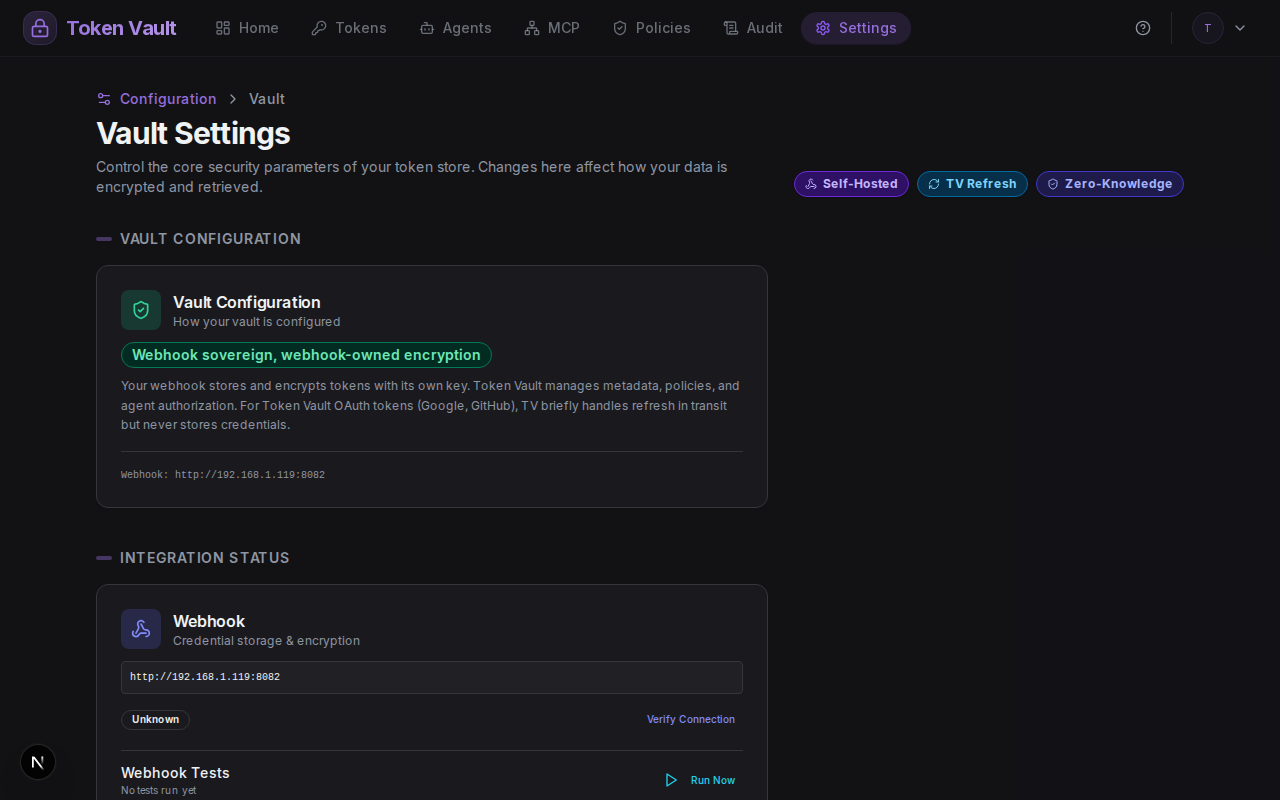This screenshot has height=800, width=1280.
Task: Click the Webhook address line in Vault Configuration
Action: [x=223, y=475]
